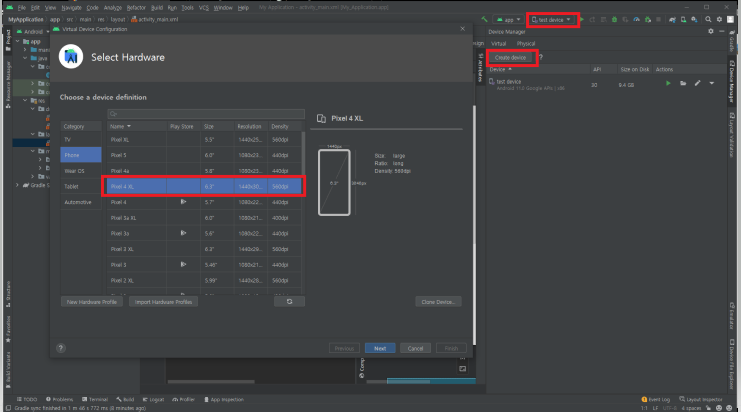Image resolution: width=741 pixels, height=412 pixels.
Task: Select the Pixel 3a XL device row
Action: (x=204, y=218)
